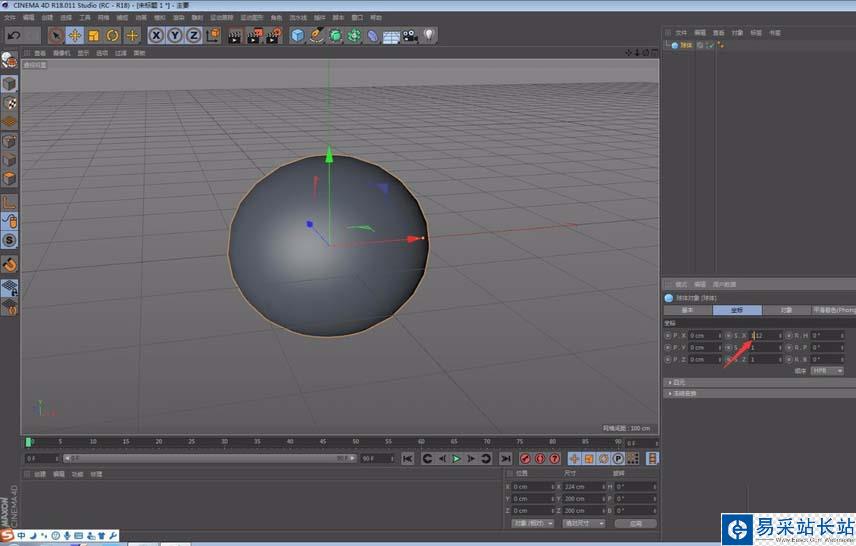The height and width of the screenshot is (546, 856).
Task: Select the Rotate tool in the top toolbar
Action: click(113, 35)
